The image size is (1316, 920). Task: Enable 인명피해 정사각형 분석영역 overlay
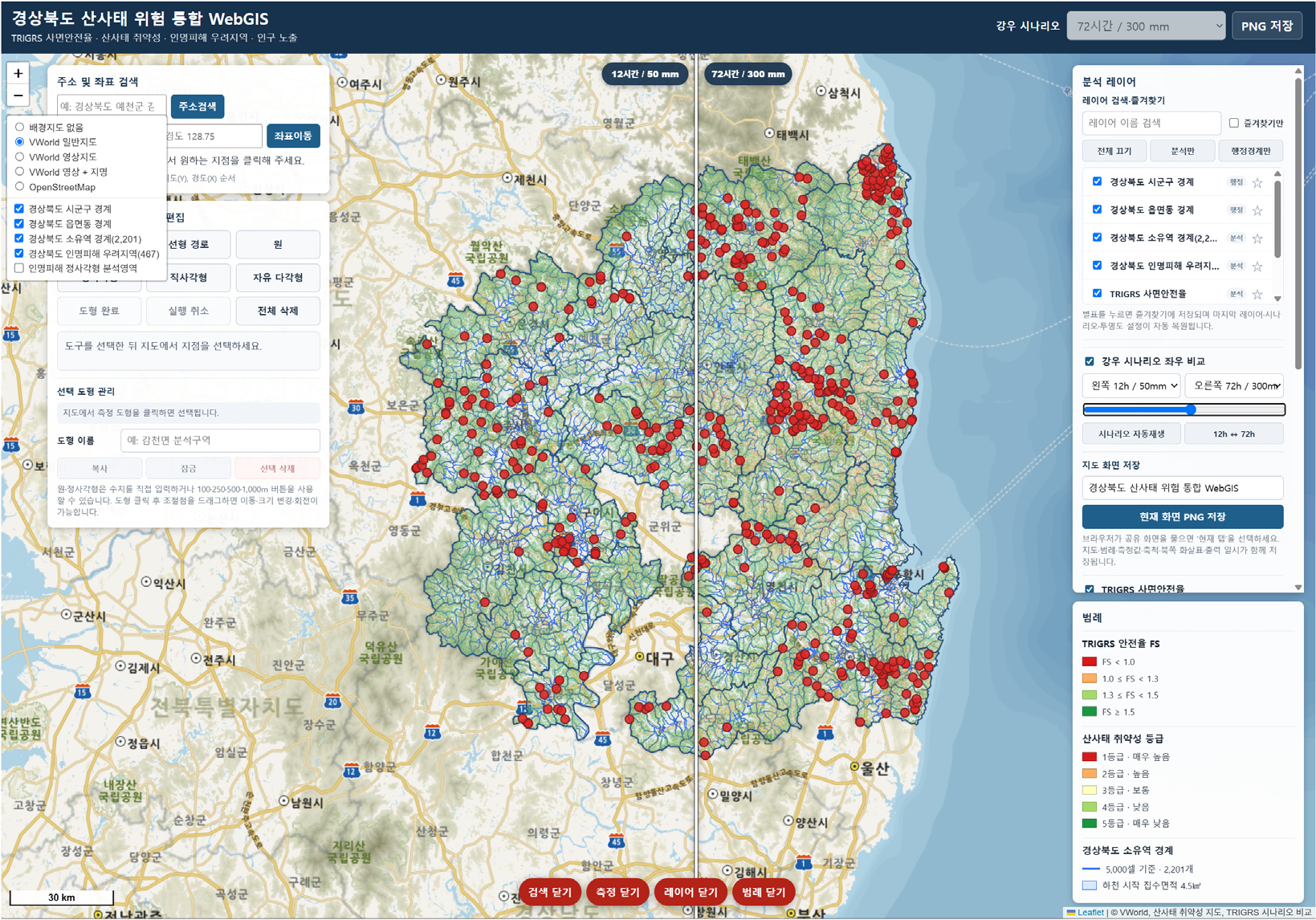[x=19, y=268]
